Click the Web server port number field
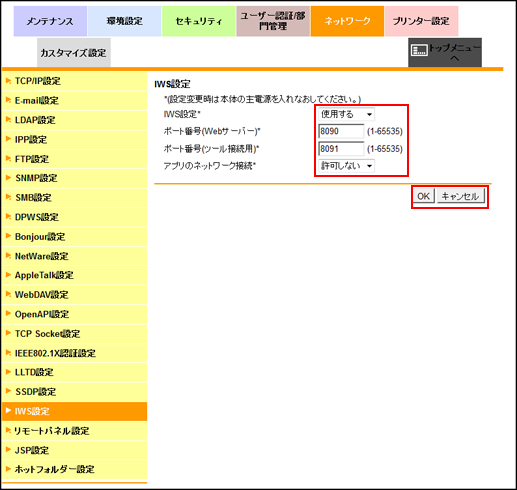The width and height of the screenshot is (517, 490). pos(341,131)
